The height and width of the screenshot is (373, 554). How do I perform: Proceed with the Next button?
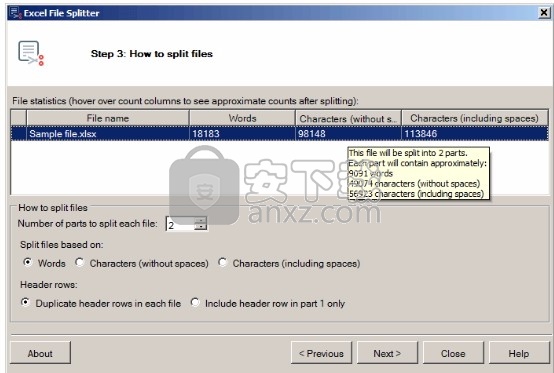(387, 353)
